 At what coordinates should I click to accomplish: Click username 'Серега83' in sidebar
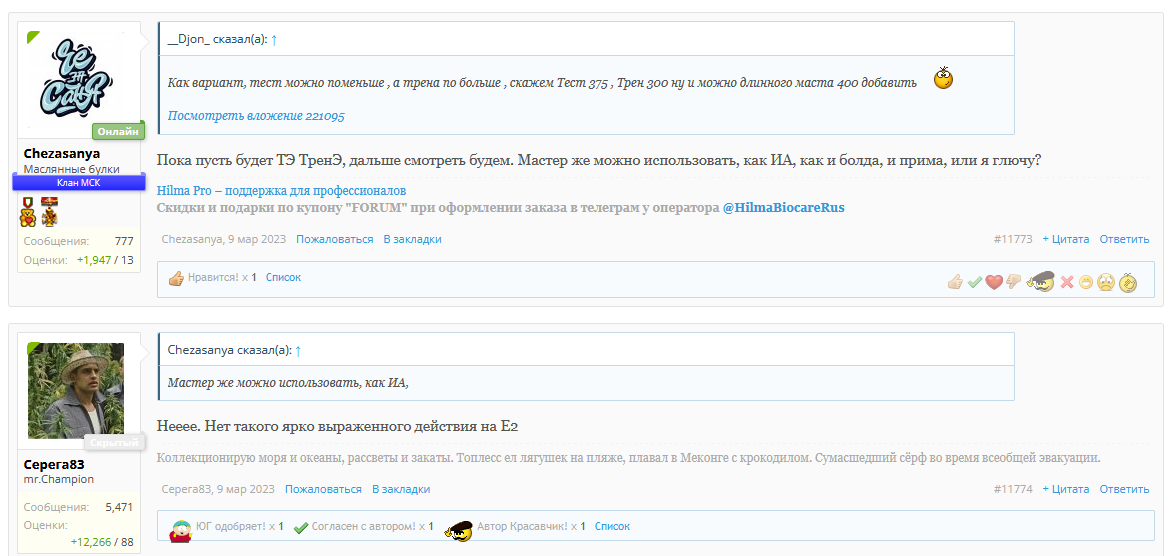pyautogui.click(x=54, y=464)
